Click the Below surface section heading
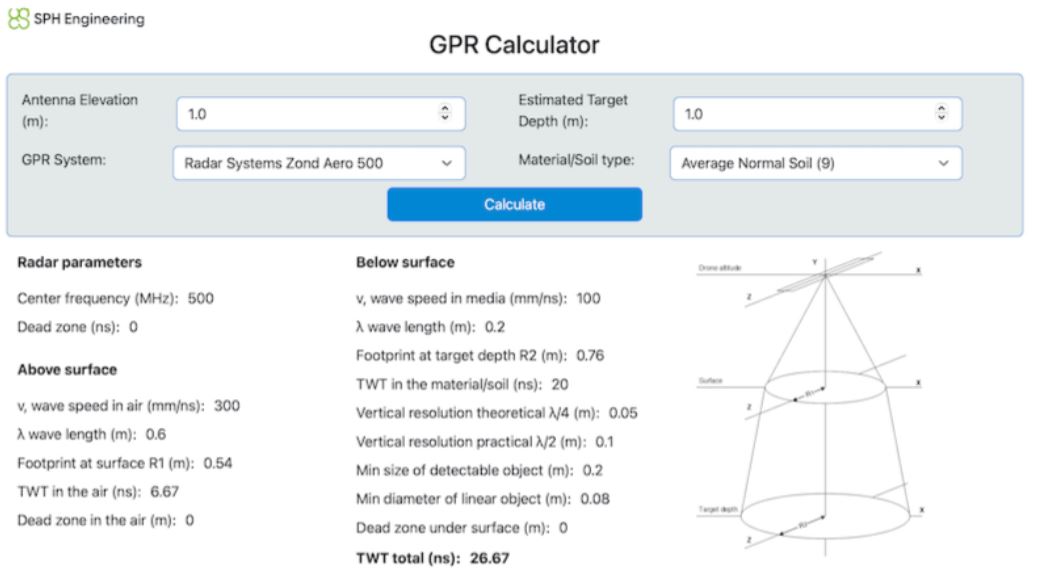This screenshot has height=588, width=1037. (405, 263)
